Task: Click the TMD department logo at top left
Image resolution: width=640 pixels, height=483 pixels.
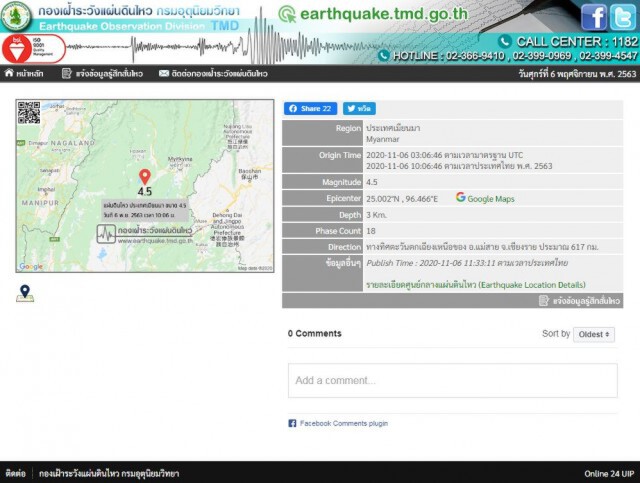Action: (x=16, y=16)
